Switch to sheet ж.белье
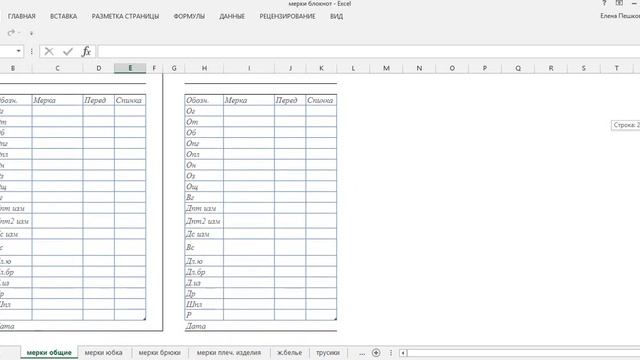 click(x=289, y=353)
